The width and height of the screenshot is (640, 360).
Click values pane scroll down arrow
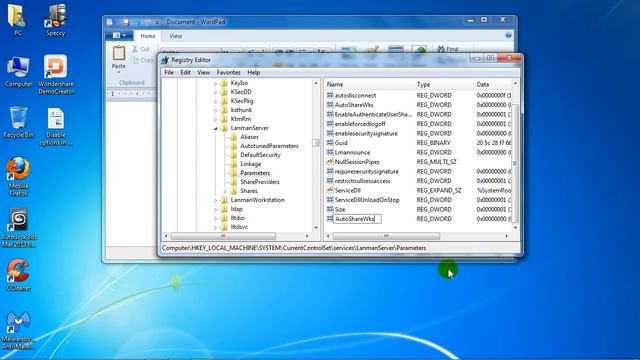[515, 227]
